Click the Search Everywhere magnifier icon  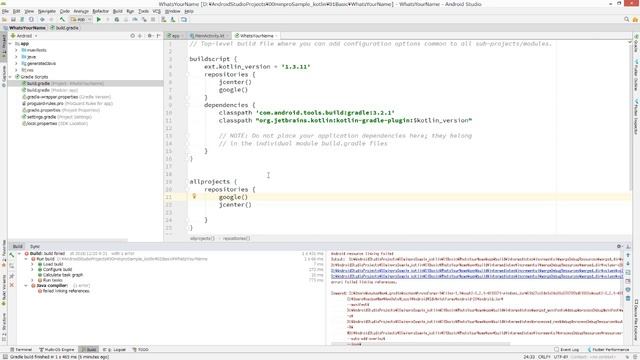[627, 19]
